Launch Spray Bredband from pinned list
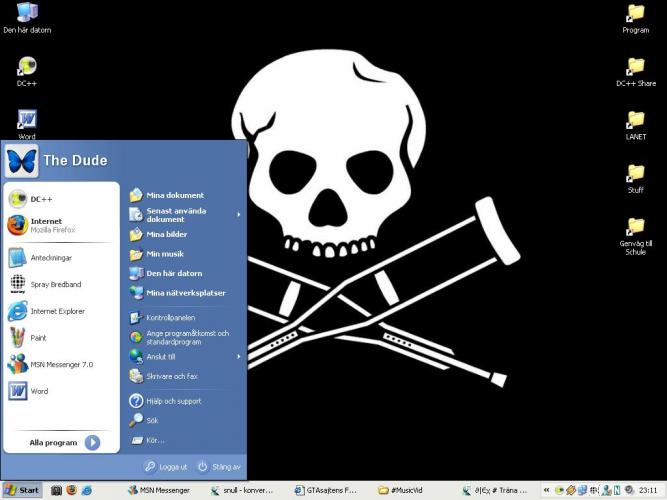The image size is (667, 500). coord(55,284)
